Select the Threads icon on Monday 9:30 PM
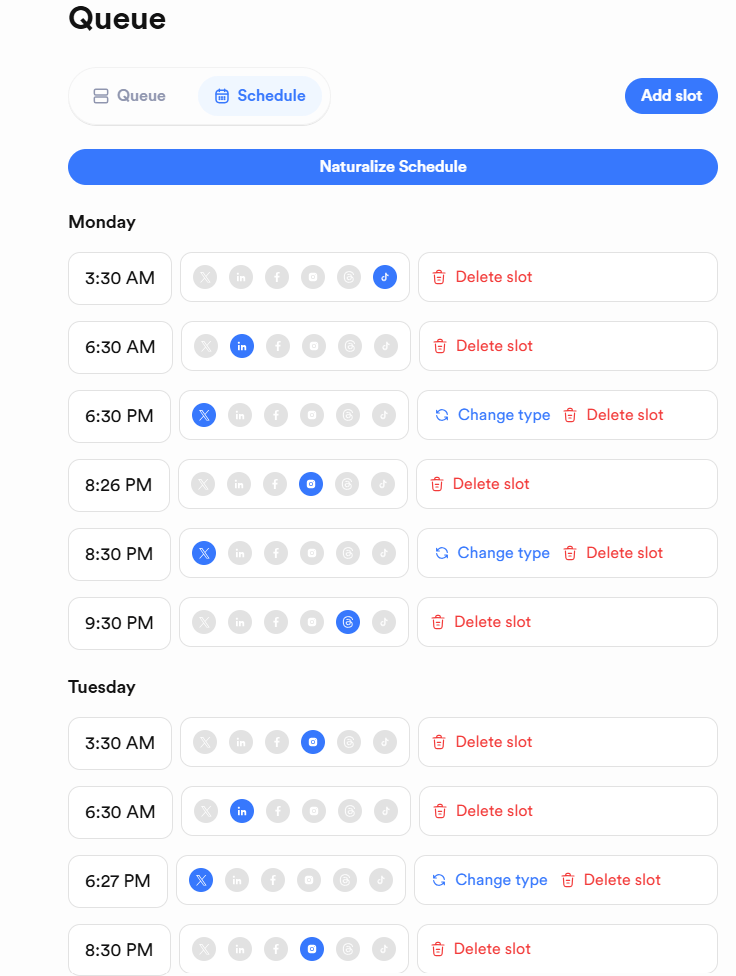The height and width of the screenshot is (976, 736). pyautogui.click(x=347, y=622)
